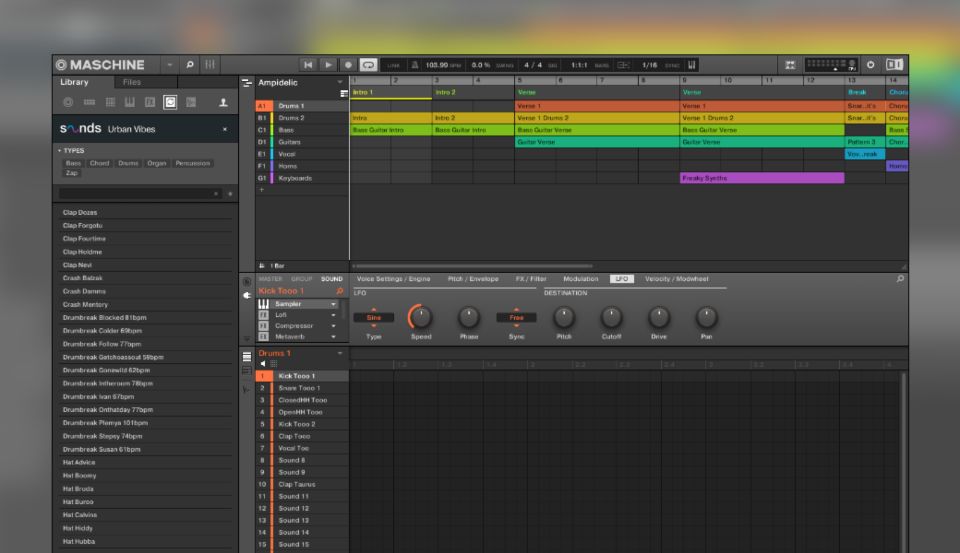Toggle the follow playhead icon
The width and height of the screenshot is (960, 553).
[x=623, y=65]
